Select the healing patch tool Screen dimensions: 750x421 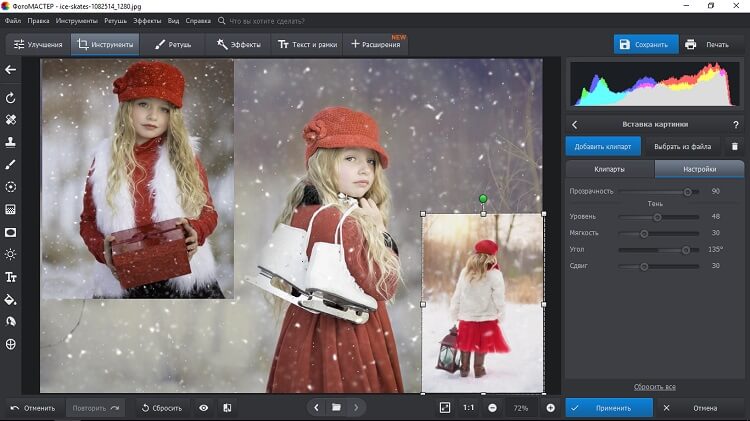(x=11, y=119)
